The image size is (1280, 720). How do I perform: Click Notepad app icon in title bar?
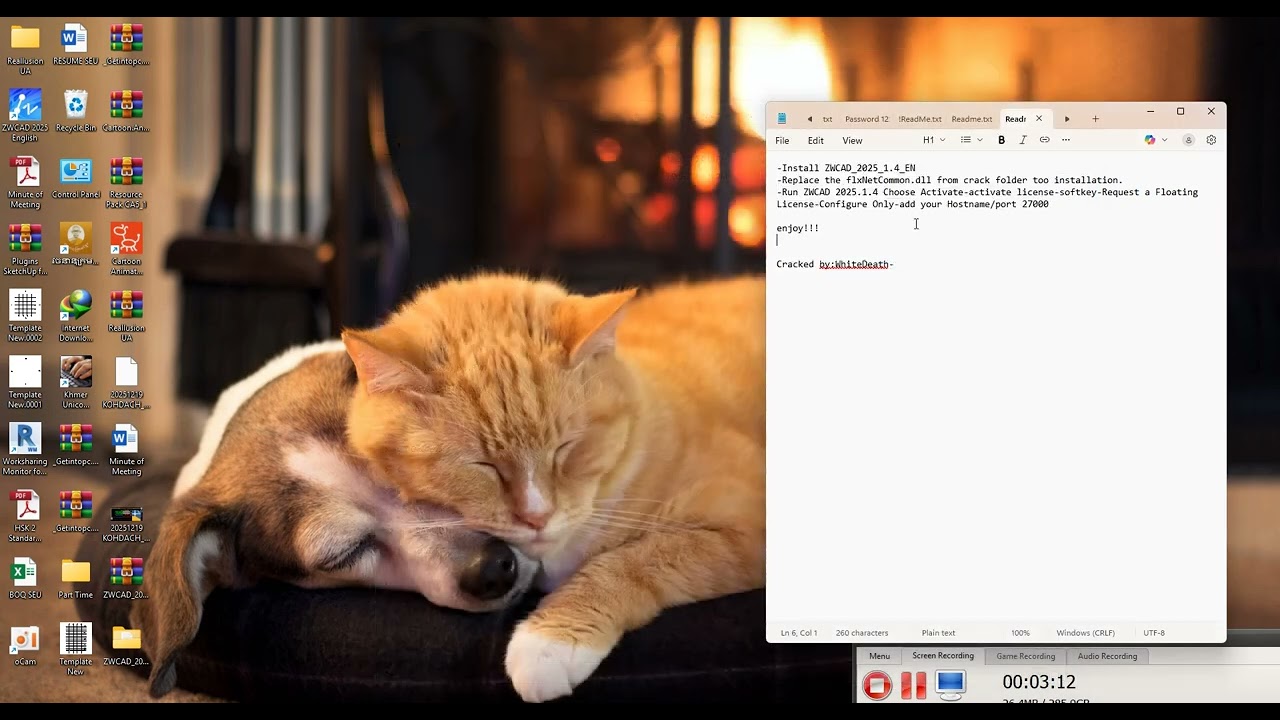tap(782, 119)
